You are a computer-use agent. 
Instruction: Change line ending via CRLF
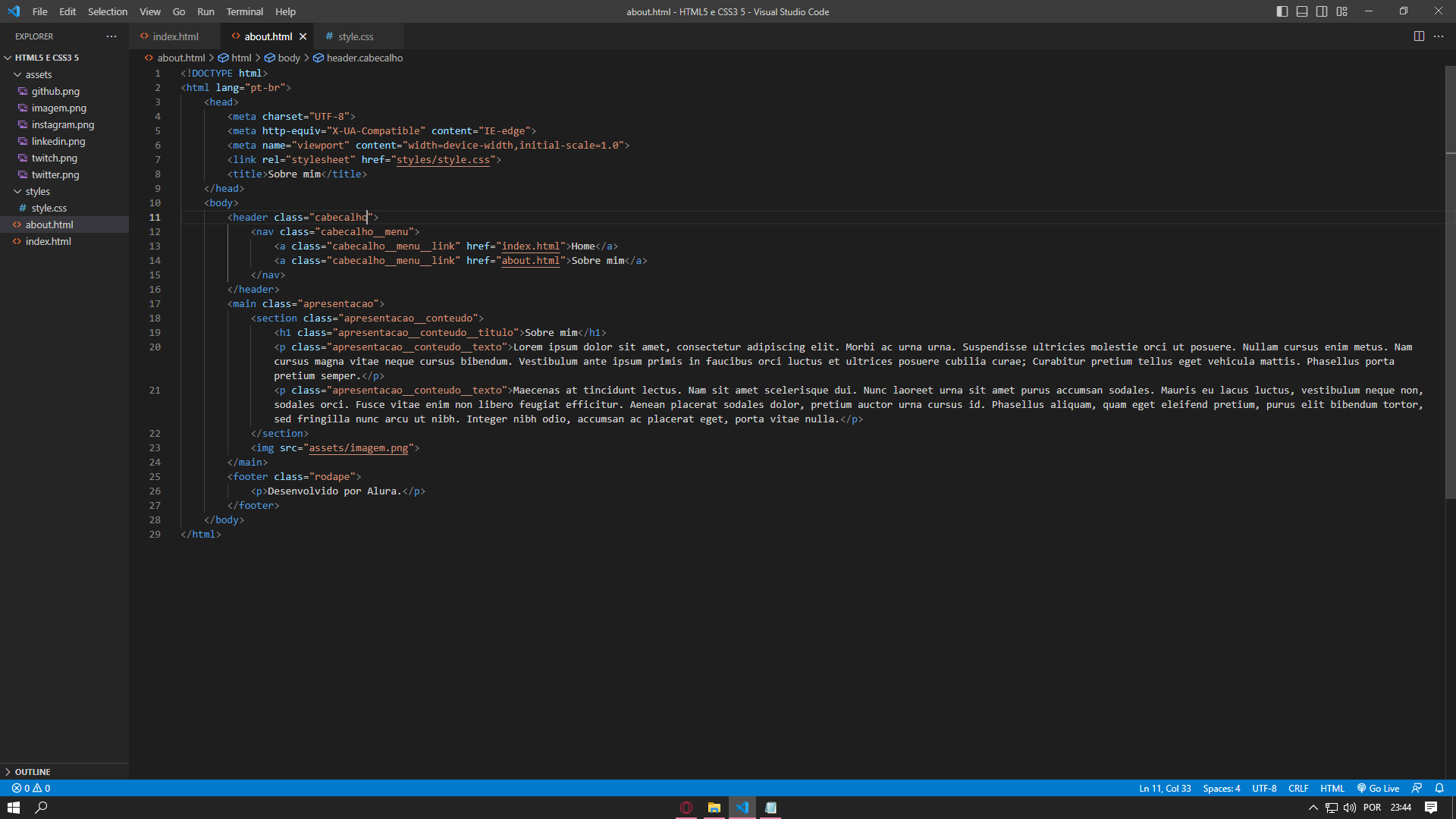click(x=1298, y=788)
